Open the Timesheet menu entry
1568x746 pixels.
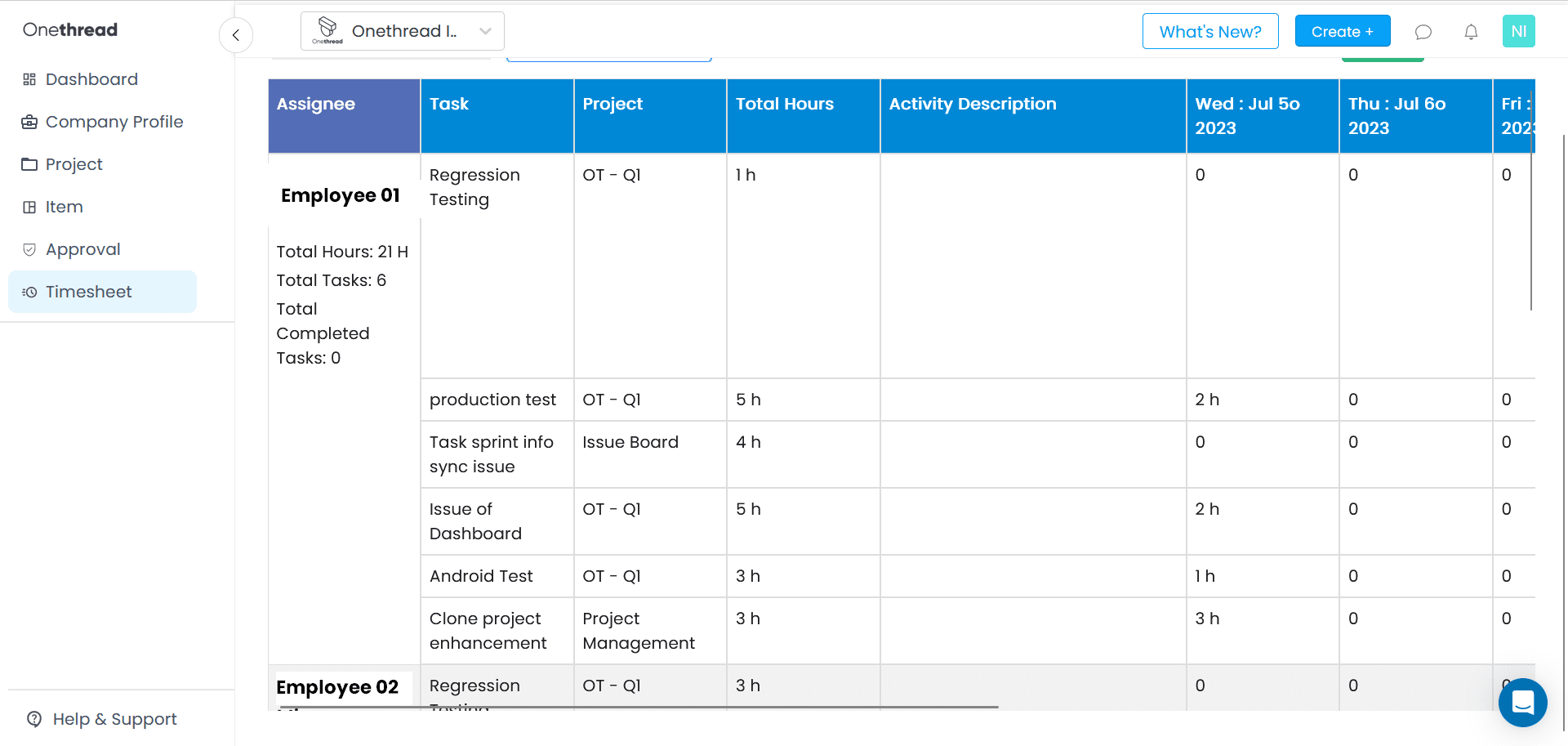click(x=88, y=292)
